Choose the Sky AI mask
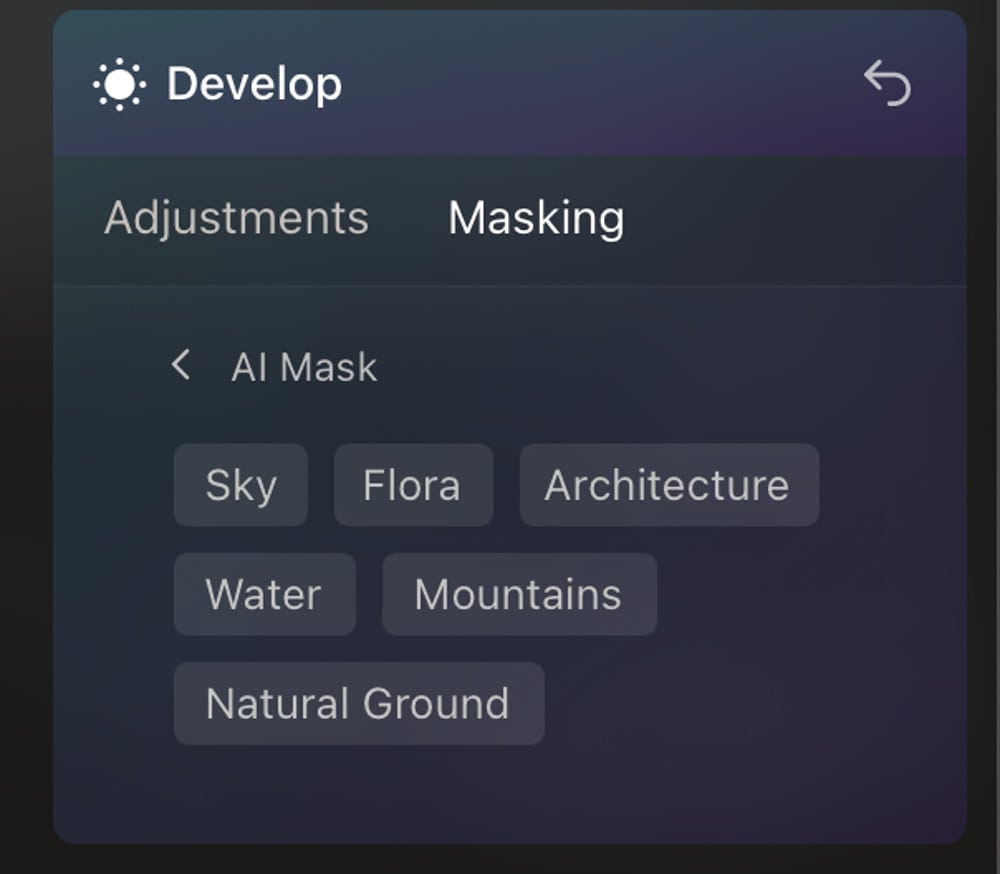This screenshot has width=1000, height=874. 241,485
